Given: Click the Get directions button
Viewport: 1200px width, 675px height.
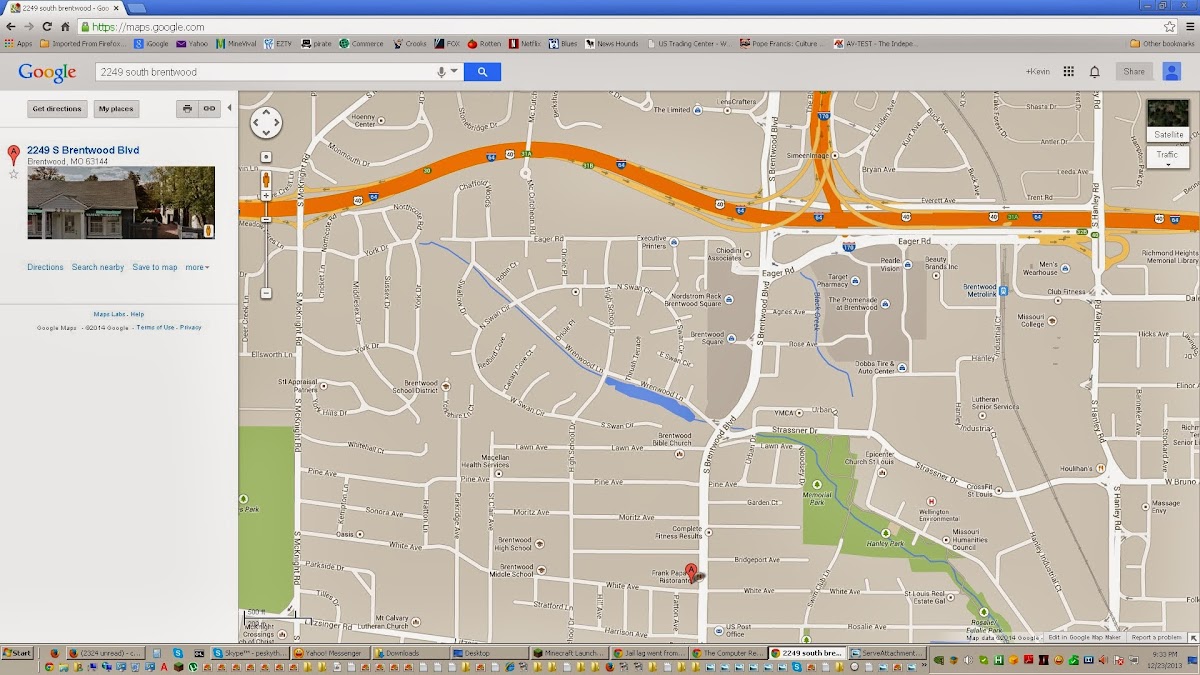Looking at the screenshot, I should (x=56, y=109).
